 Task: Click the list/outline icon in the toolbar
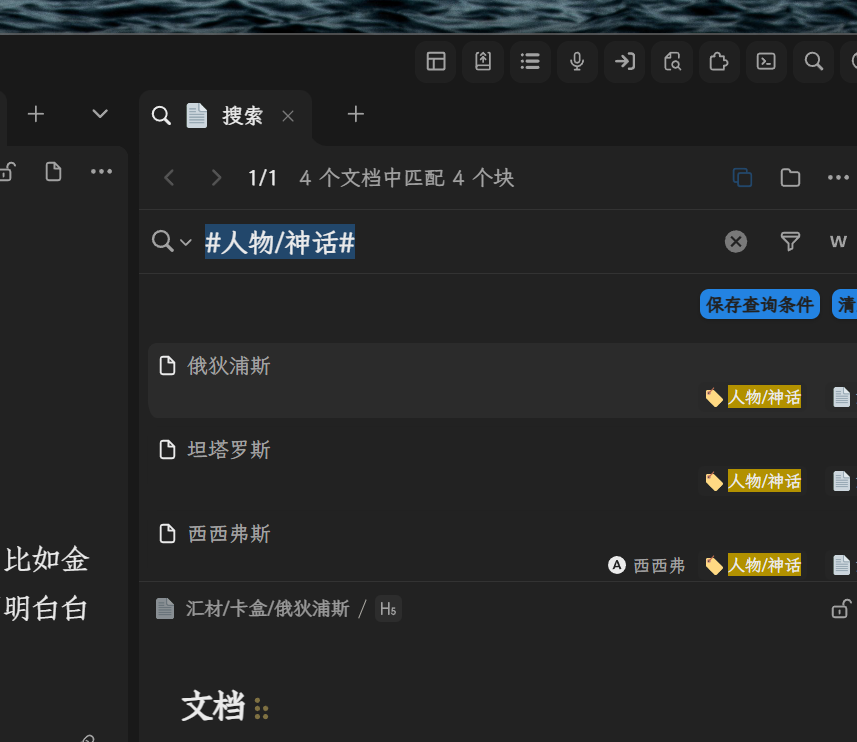[529, 61]
